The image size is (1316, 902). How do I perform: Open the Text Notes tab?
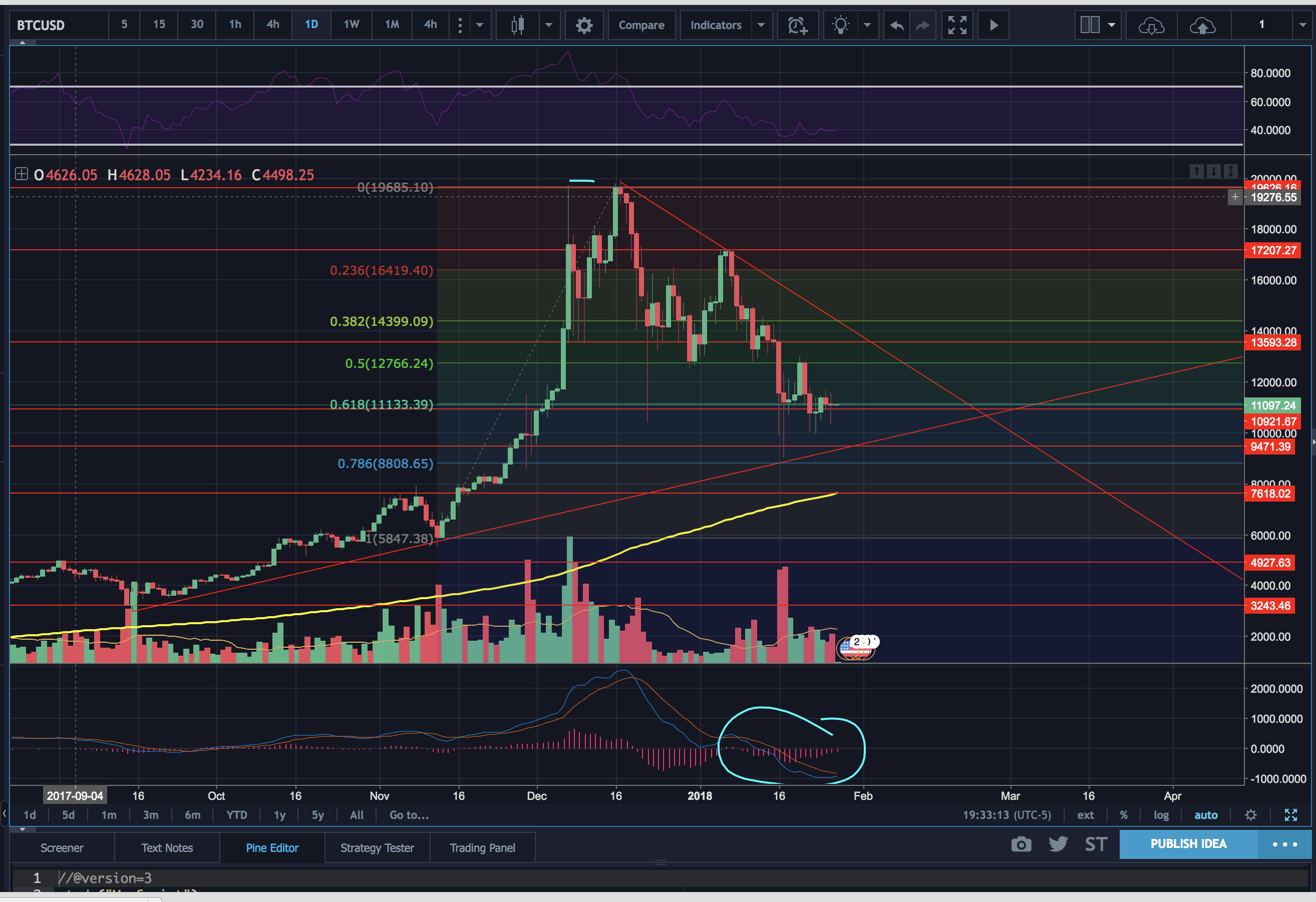tap(167, 847)
